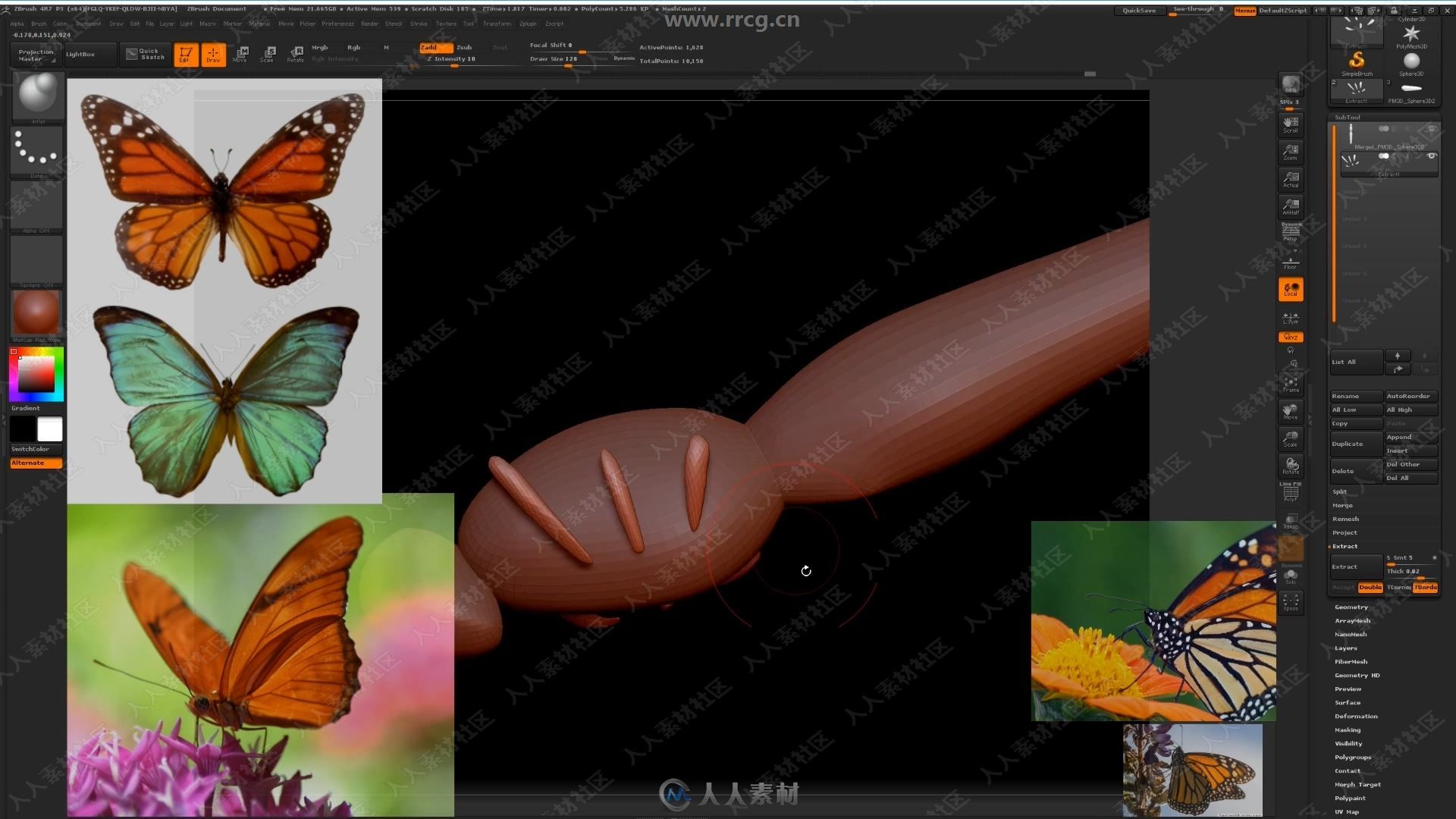Image resolution: width=1456 pixels, height=819 pixels.
Task: Expand the Deformation section
Action: click(1356, 716)
